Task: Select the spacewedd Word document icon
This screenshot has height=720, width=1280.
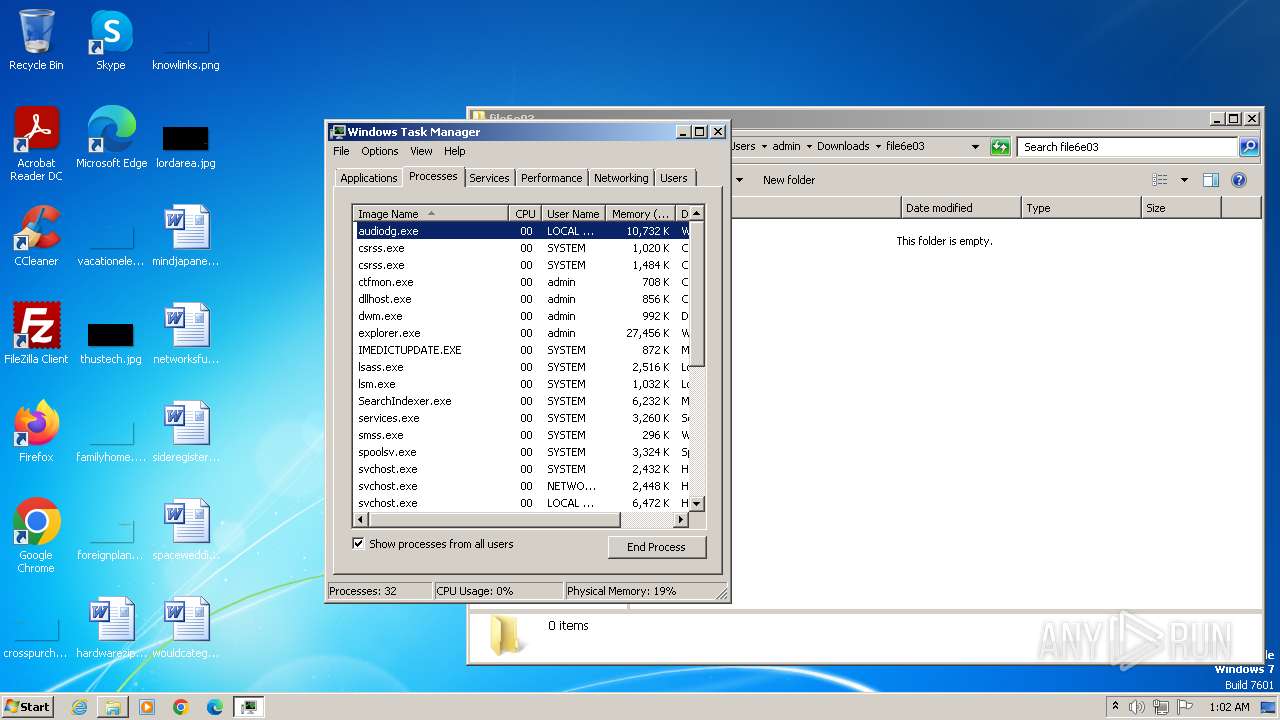Action: tap(186, 530)
